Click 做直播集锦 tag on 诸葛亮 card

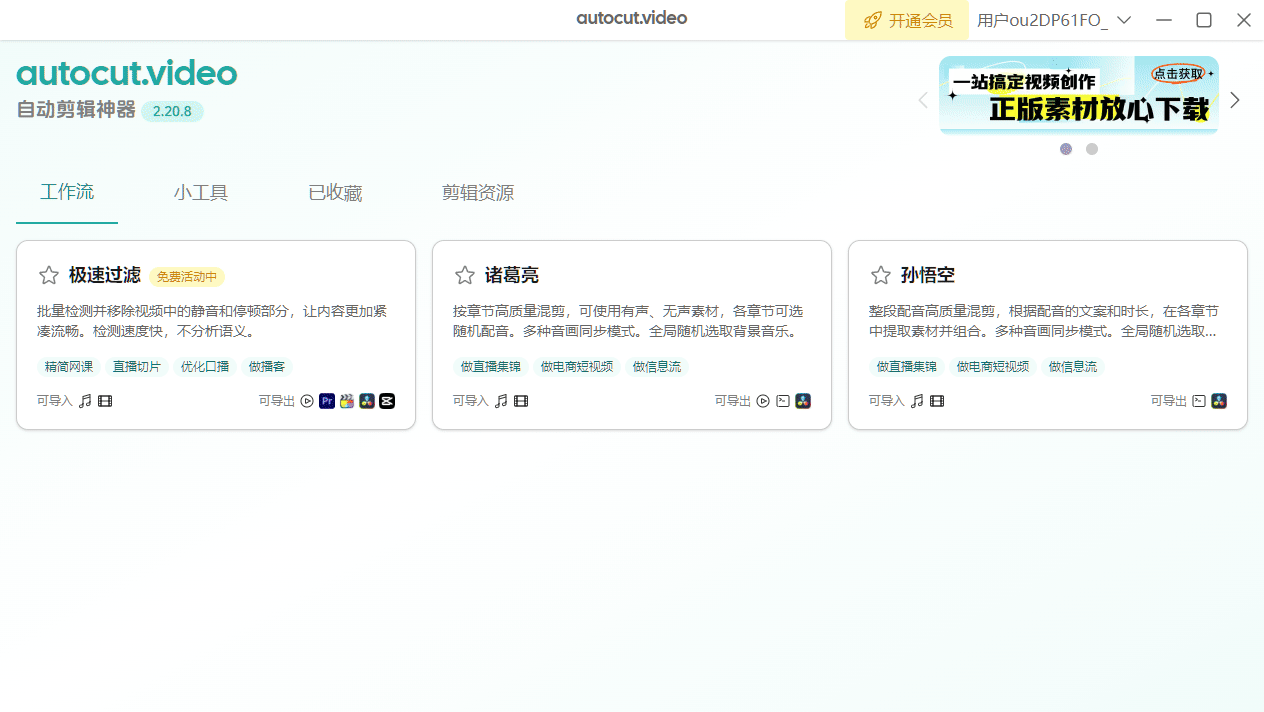point(491,367)
